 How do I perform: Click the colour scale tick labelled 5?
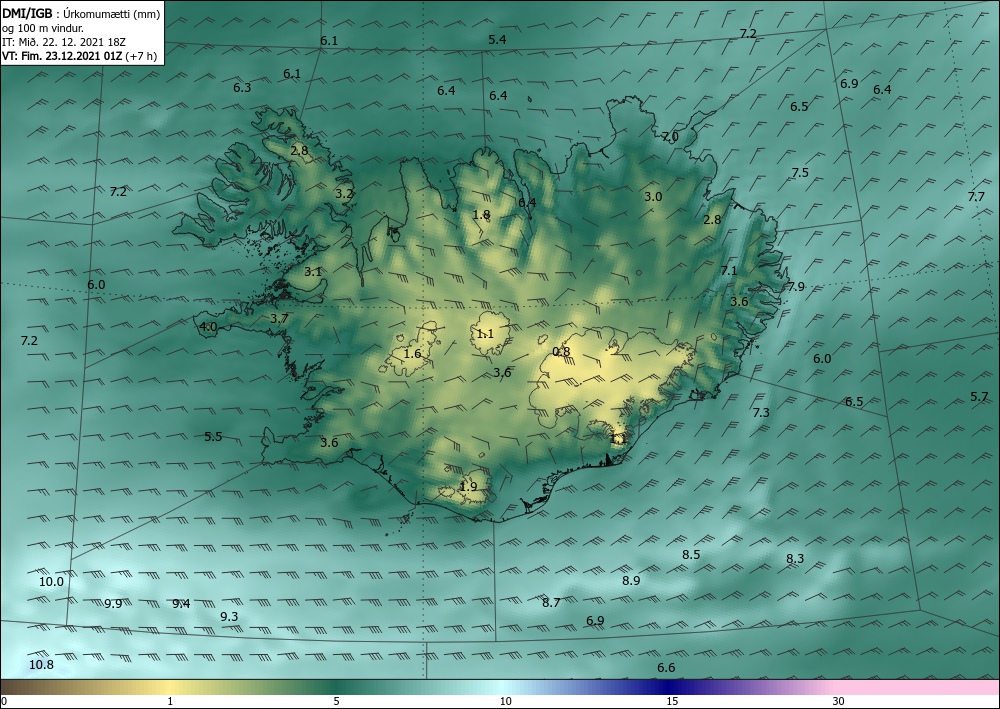click(x=336, y=701)
